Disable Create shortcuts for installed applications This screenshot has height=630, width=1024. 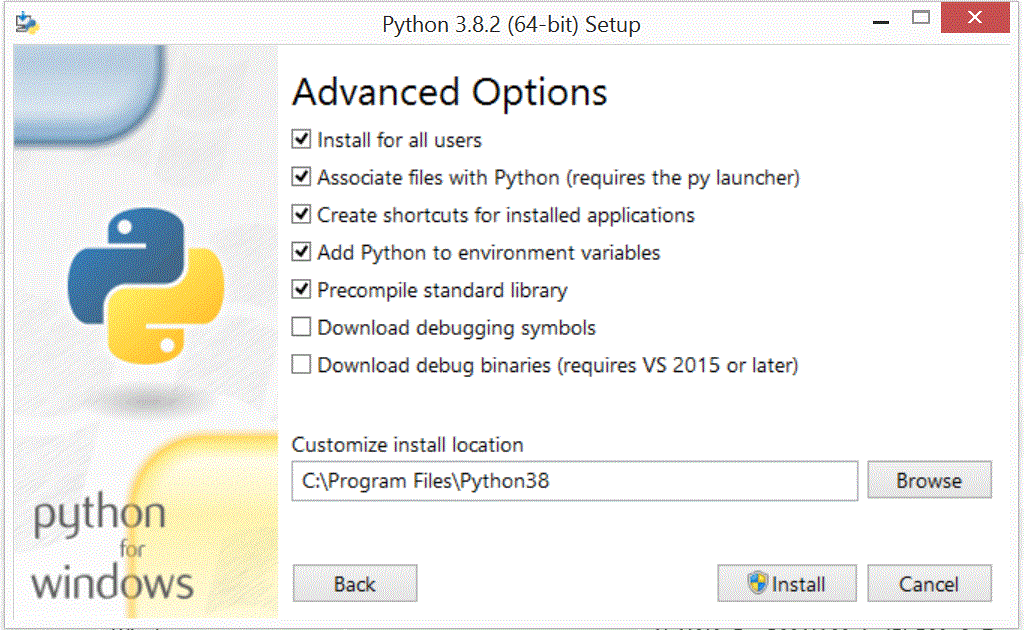click(301, 214)
